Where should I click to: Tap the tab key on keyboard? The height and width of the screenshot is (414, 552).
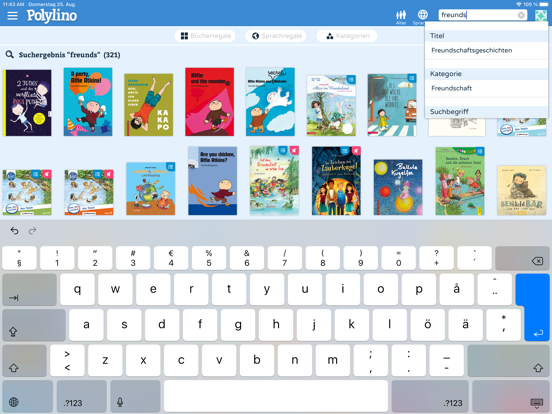click(x=29, y=290)
